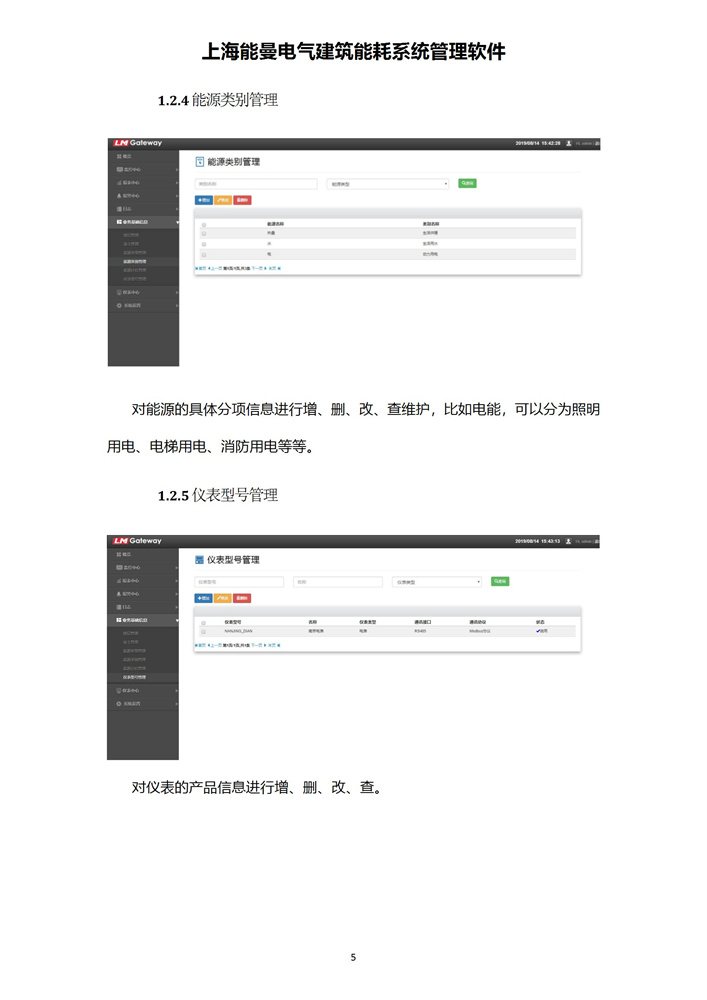Click the user avatar icon in the meter model screenshot header
The width and height of the screenshot is (707, 1000).
[568, 540]
